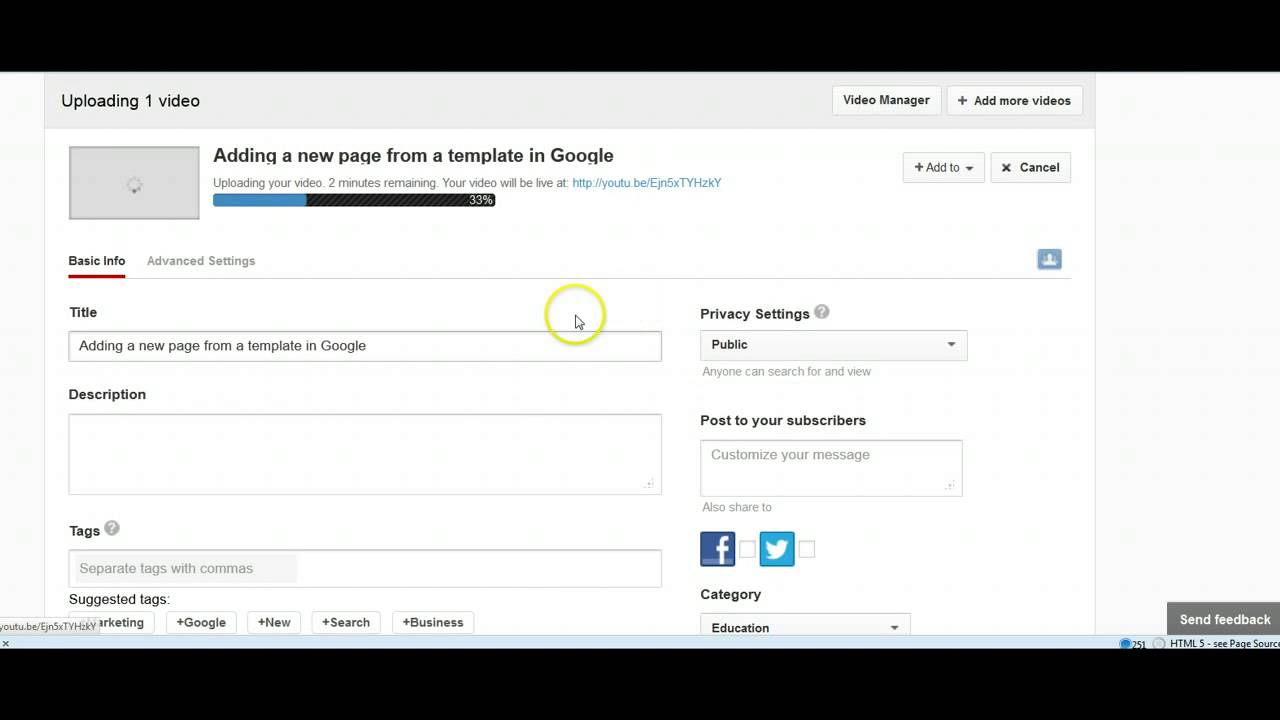Click the Tags input field
Image resolution: width=1280 pixels, height=720 pixels.
point(365,568)
